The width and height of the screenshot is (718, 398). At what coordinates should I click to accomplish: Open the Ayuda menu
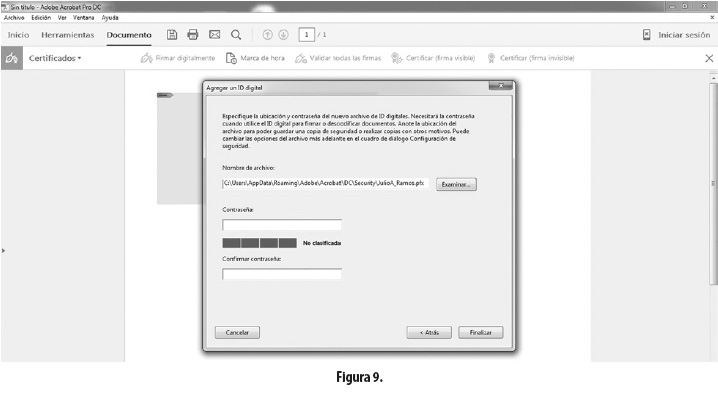point(110,18)
